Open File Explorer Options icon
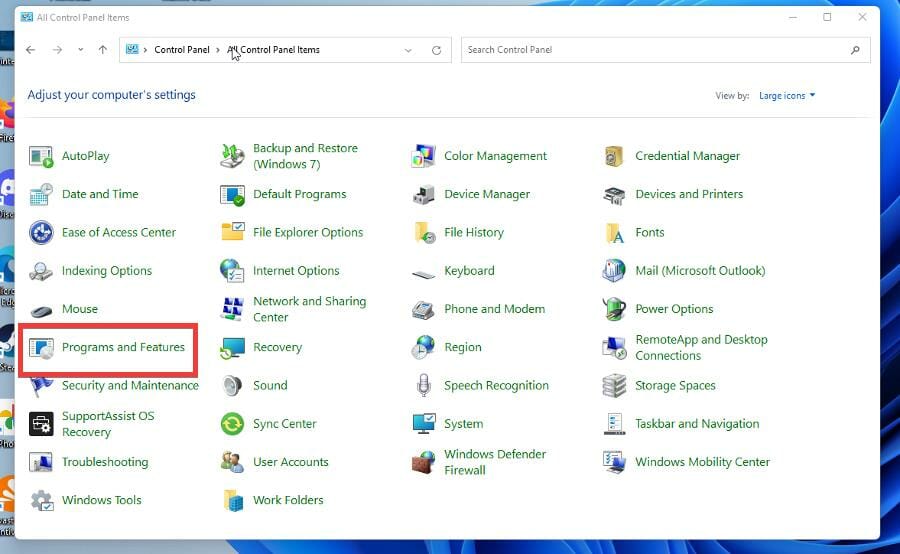Screen dimensions: 900x554 (232, 233)
